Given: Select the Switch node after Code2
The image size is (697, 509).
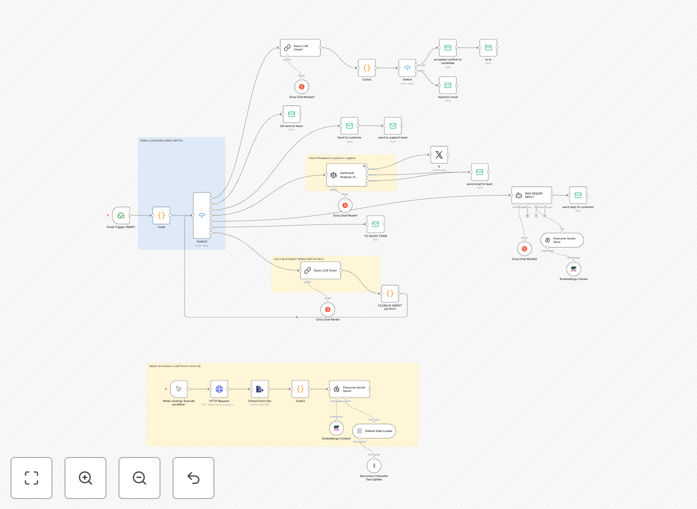Looking at the screenshot, I should point(407,68).
